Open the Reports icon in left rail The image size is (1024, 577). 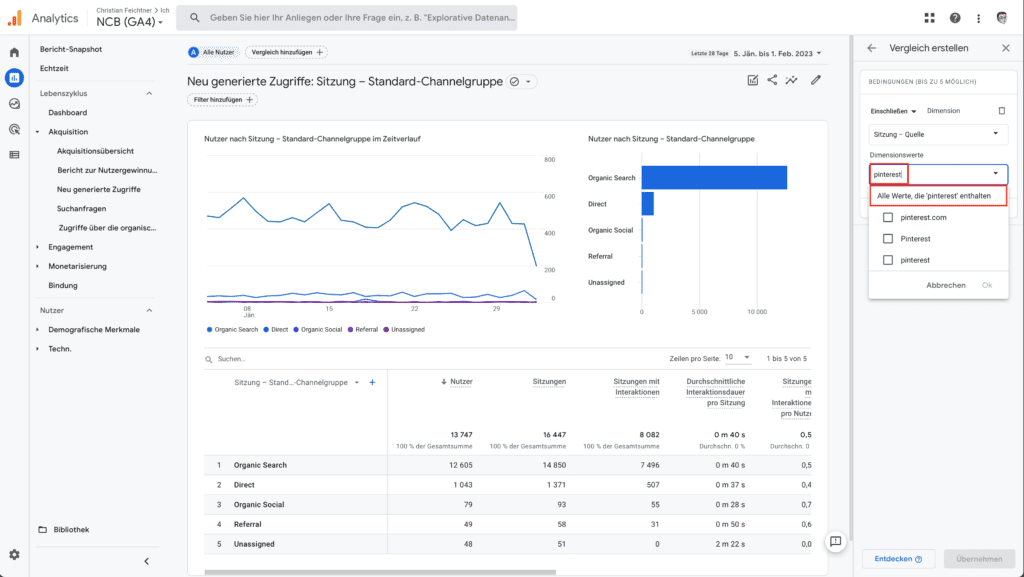point(14,78)
